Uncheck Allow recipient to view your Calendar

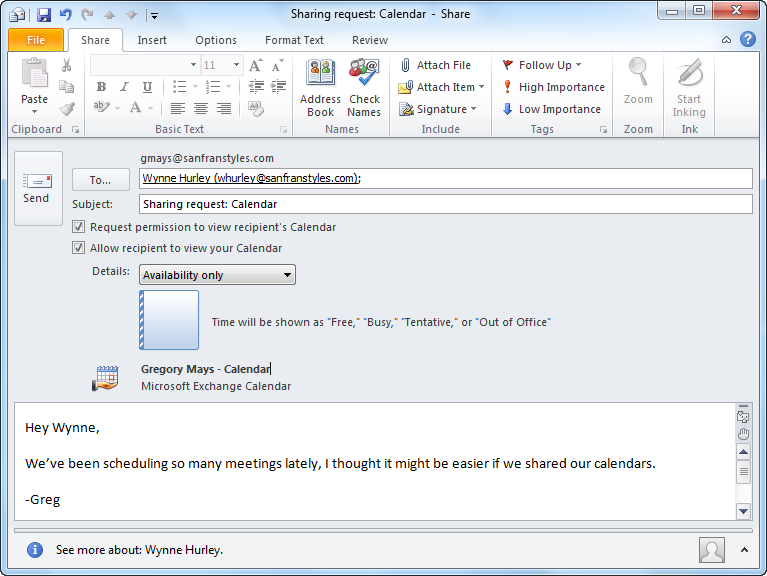point(79,248)
